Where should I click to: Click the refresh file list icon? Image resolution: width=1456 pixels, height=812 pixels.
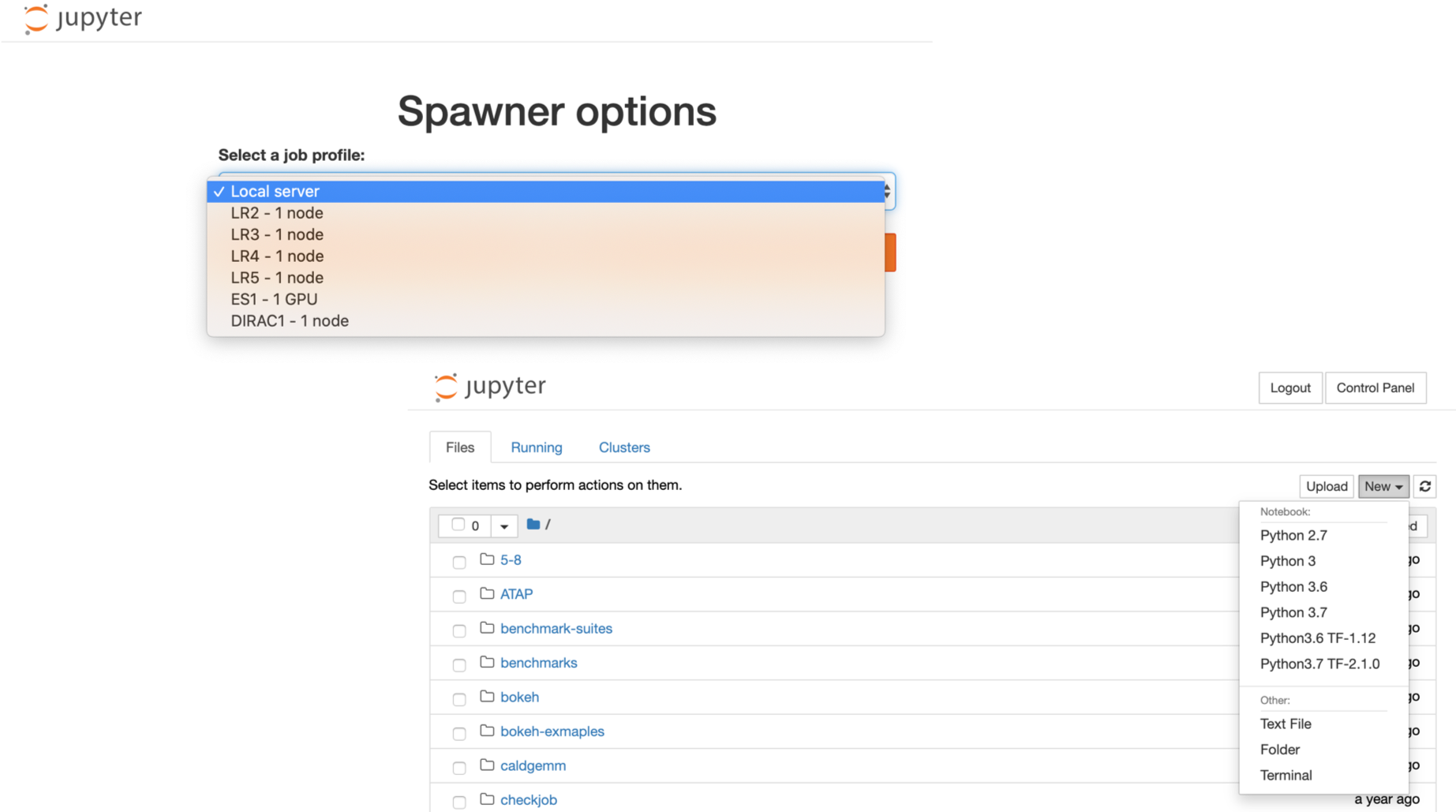pyautogui.click(x=1425, y=486)
